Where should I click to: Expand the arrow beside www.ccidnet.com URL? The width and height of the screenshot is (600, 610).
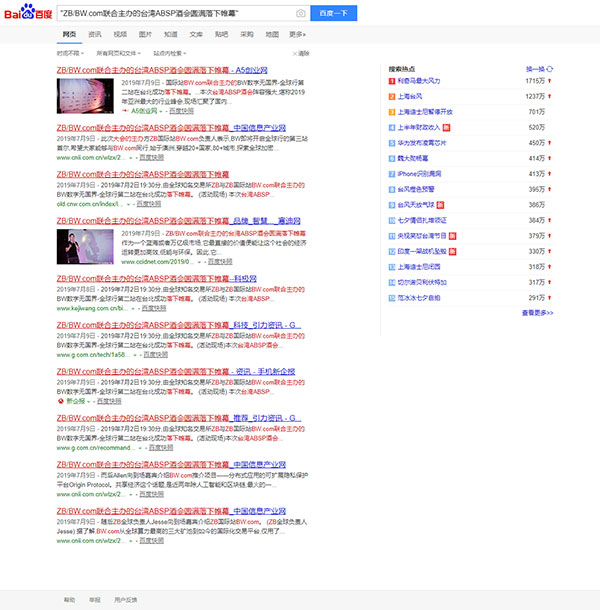pos(200,262)
